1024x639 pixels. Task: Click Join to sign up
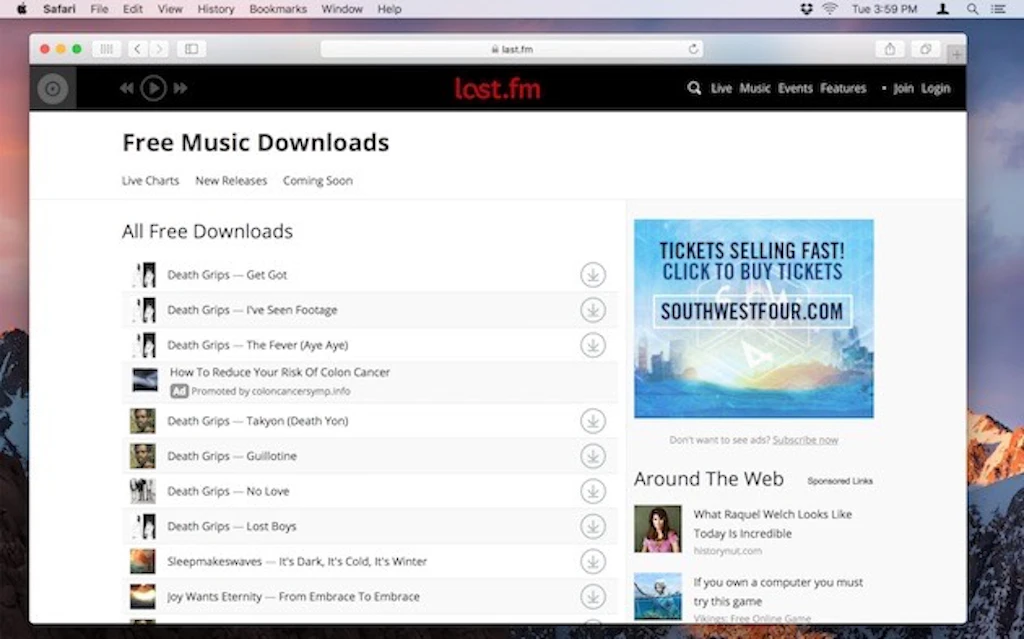click(904, 88)
